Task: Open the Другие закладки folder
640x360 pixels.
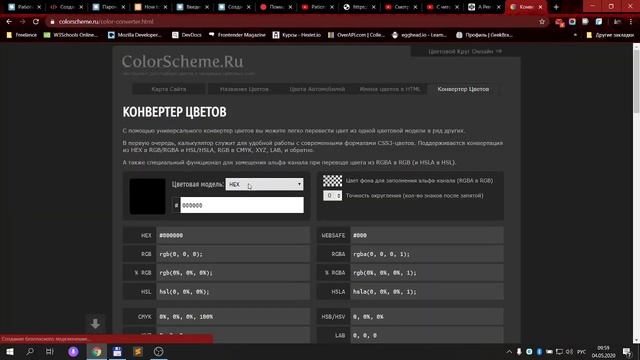Action: (610, 35)
